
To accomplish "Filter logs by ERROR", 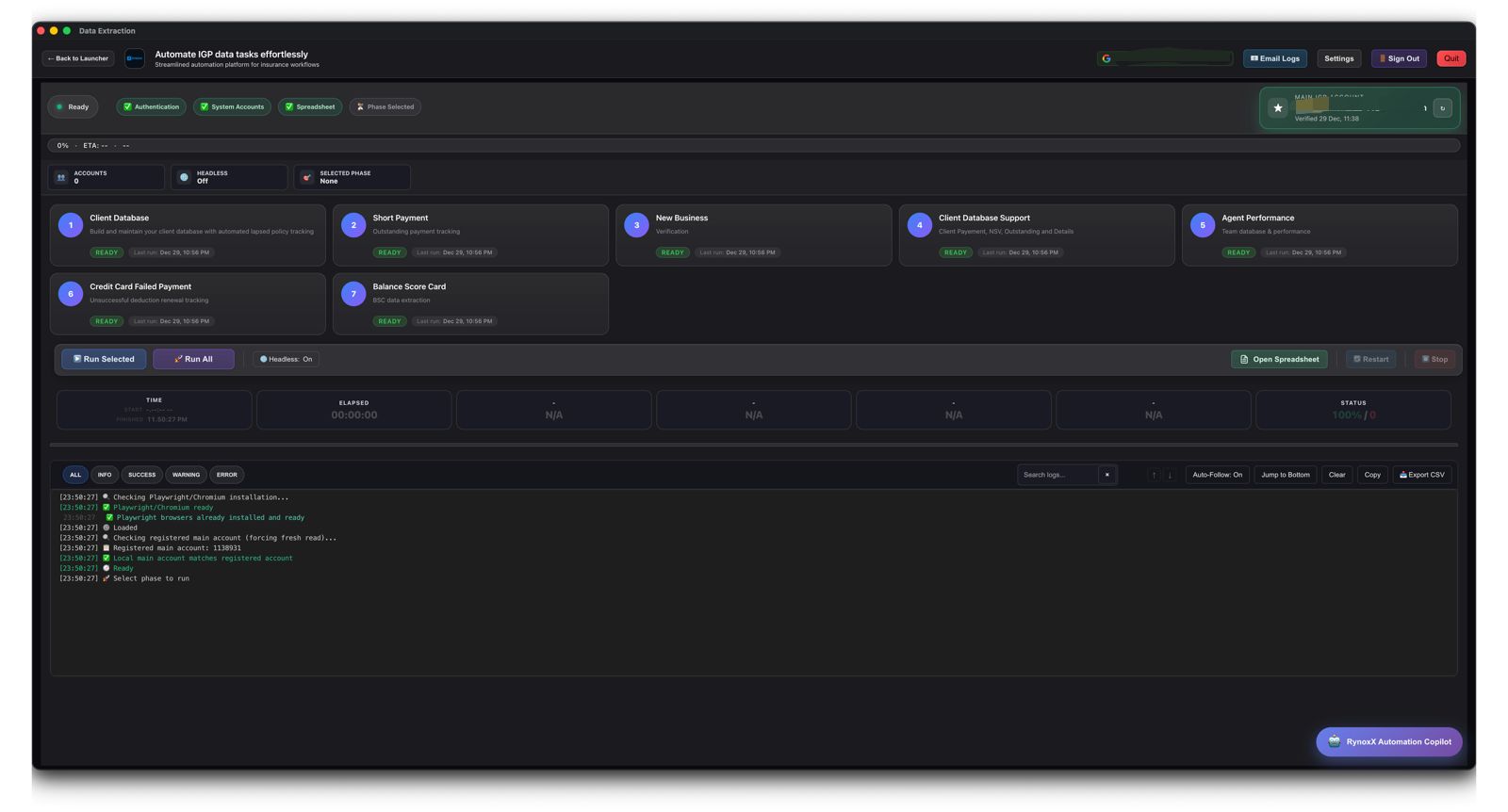I will (227, 475).
